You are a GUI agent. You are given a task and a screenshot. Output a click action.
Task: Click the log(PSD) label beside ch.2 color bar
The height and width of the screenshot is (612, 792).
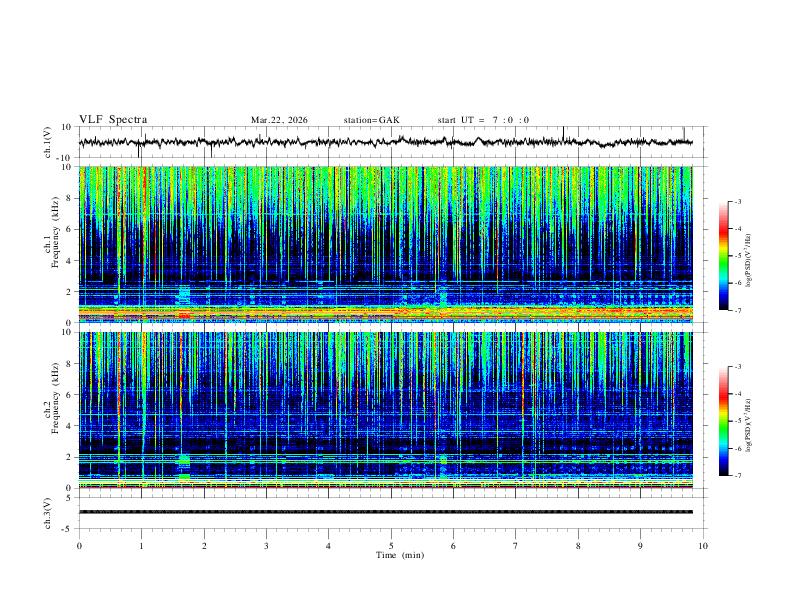pyautogui.click(x=749, y=425)
